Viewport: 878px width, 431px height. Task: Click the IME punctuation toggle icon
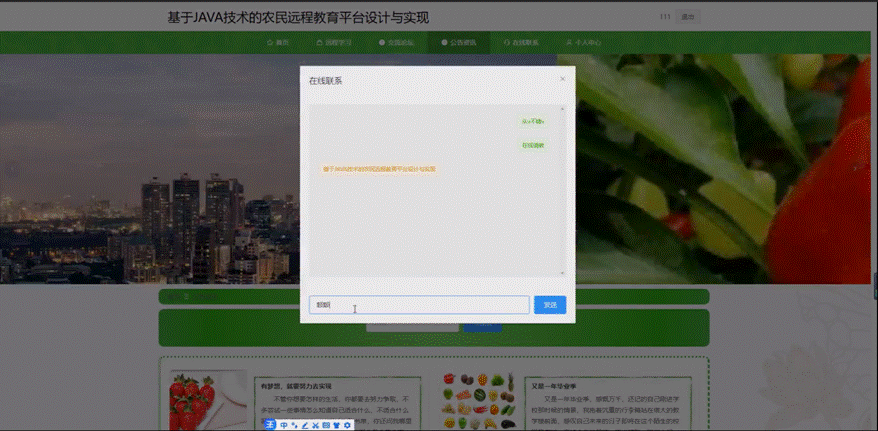295,425
